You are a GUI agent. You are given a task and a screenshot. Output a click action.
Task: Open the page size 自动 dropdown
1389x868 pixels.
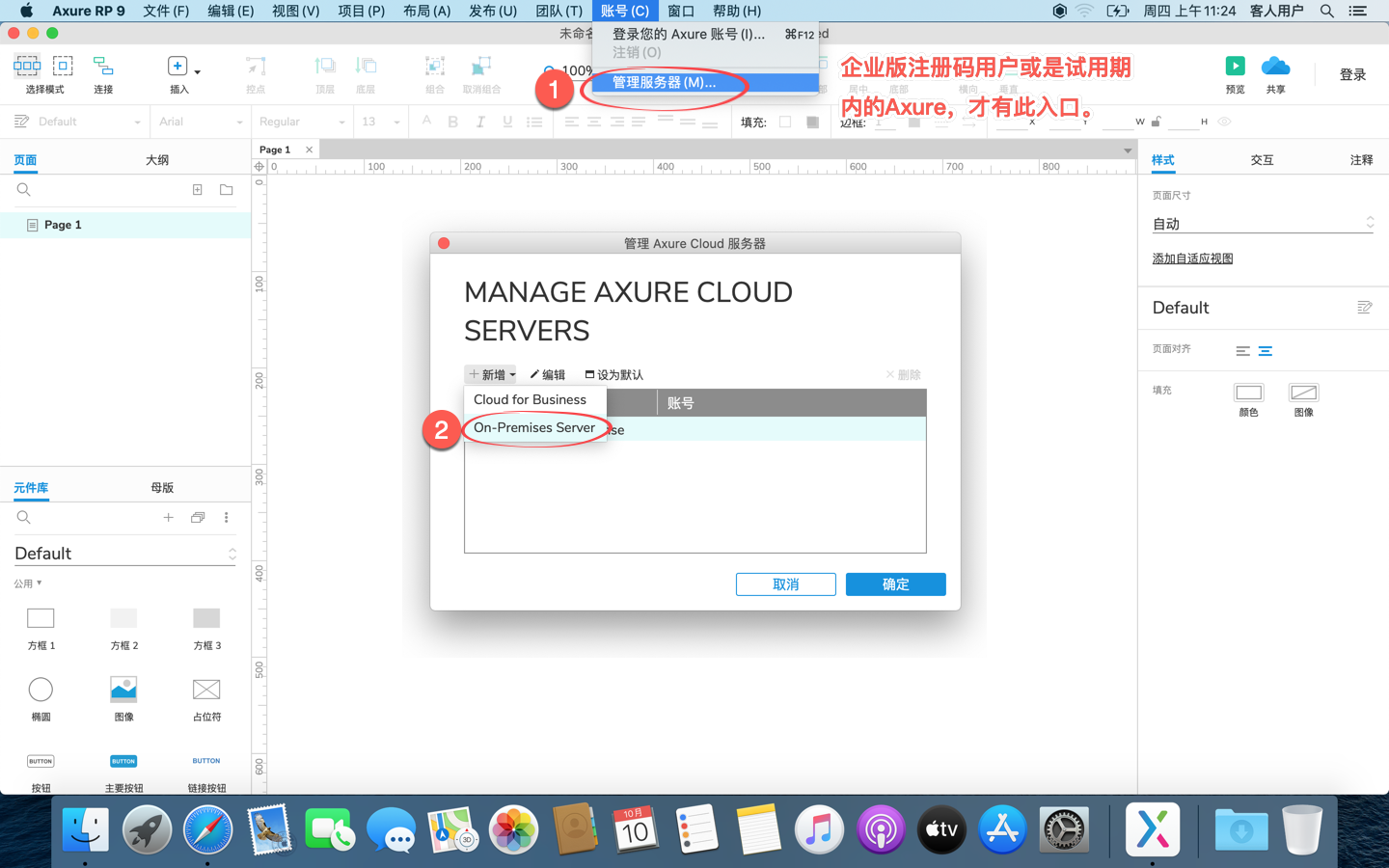1263,224
